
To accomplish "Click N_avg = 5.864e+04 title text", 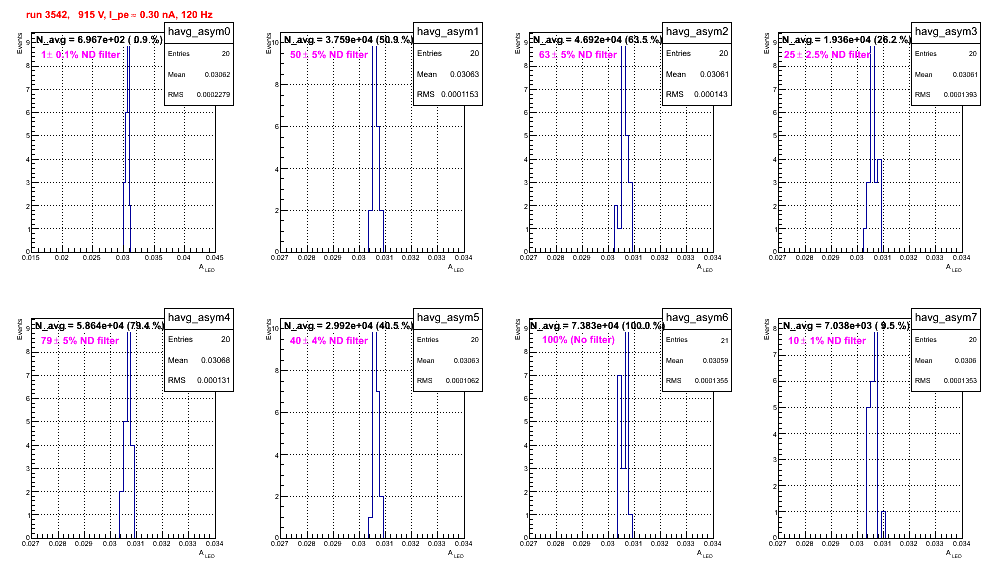I will tap(98, 325).
